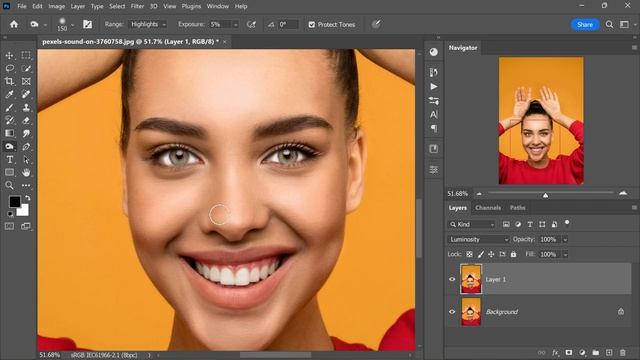Select the History Brush tool
The image size is (640, 360).
click(x=9, y=120)
